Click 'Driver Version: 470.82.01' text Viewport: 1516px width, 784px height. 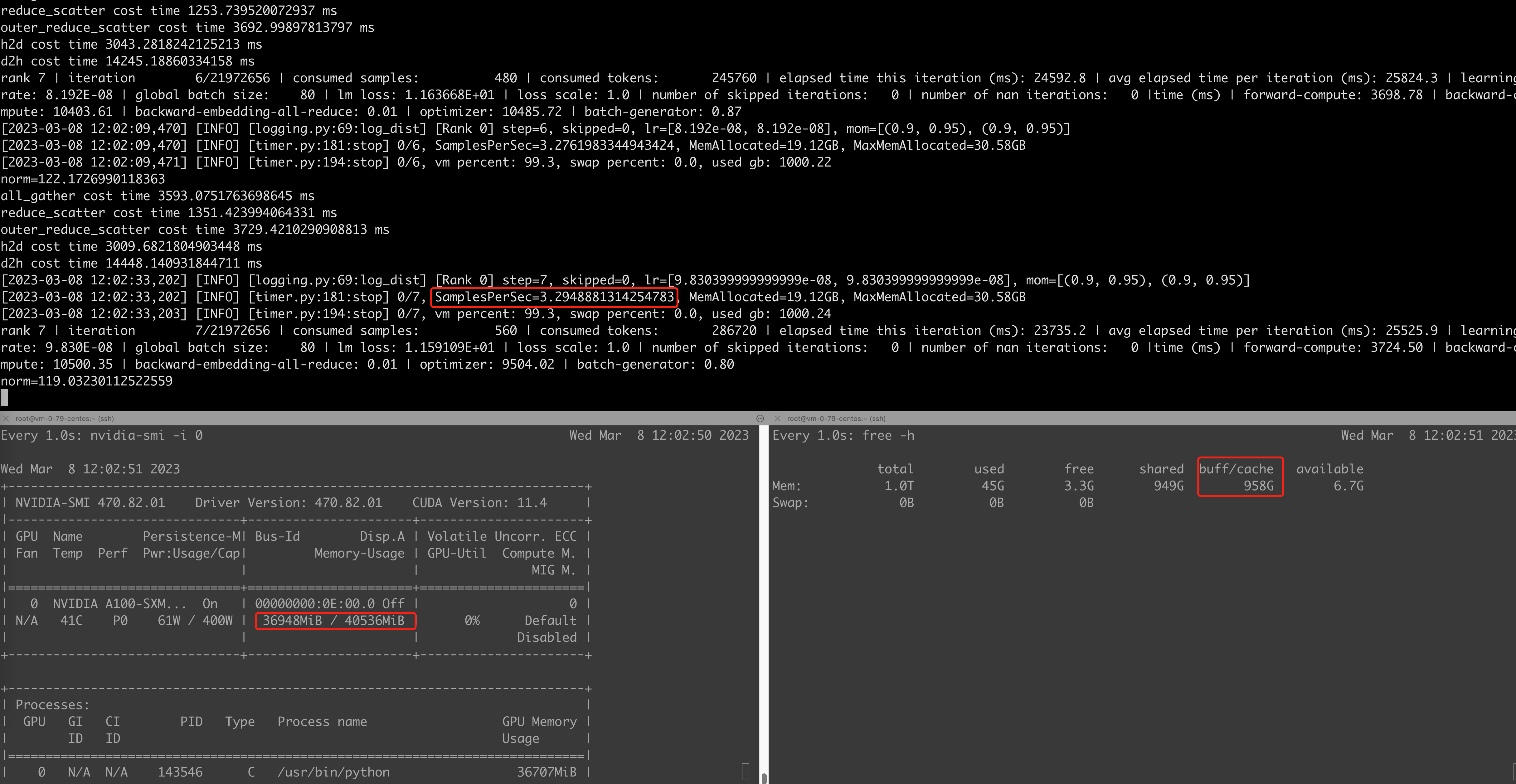click(x=288, y=503)
